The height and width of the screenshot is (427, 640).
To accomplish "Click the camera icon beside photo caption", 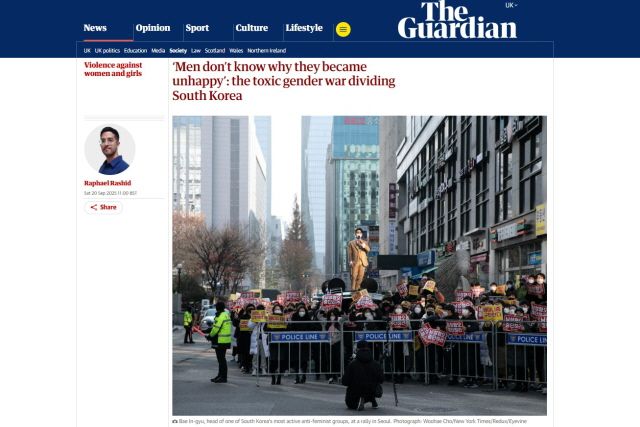I will coord(175,421).
